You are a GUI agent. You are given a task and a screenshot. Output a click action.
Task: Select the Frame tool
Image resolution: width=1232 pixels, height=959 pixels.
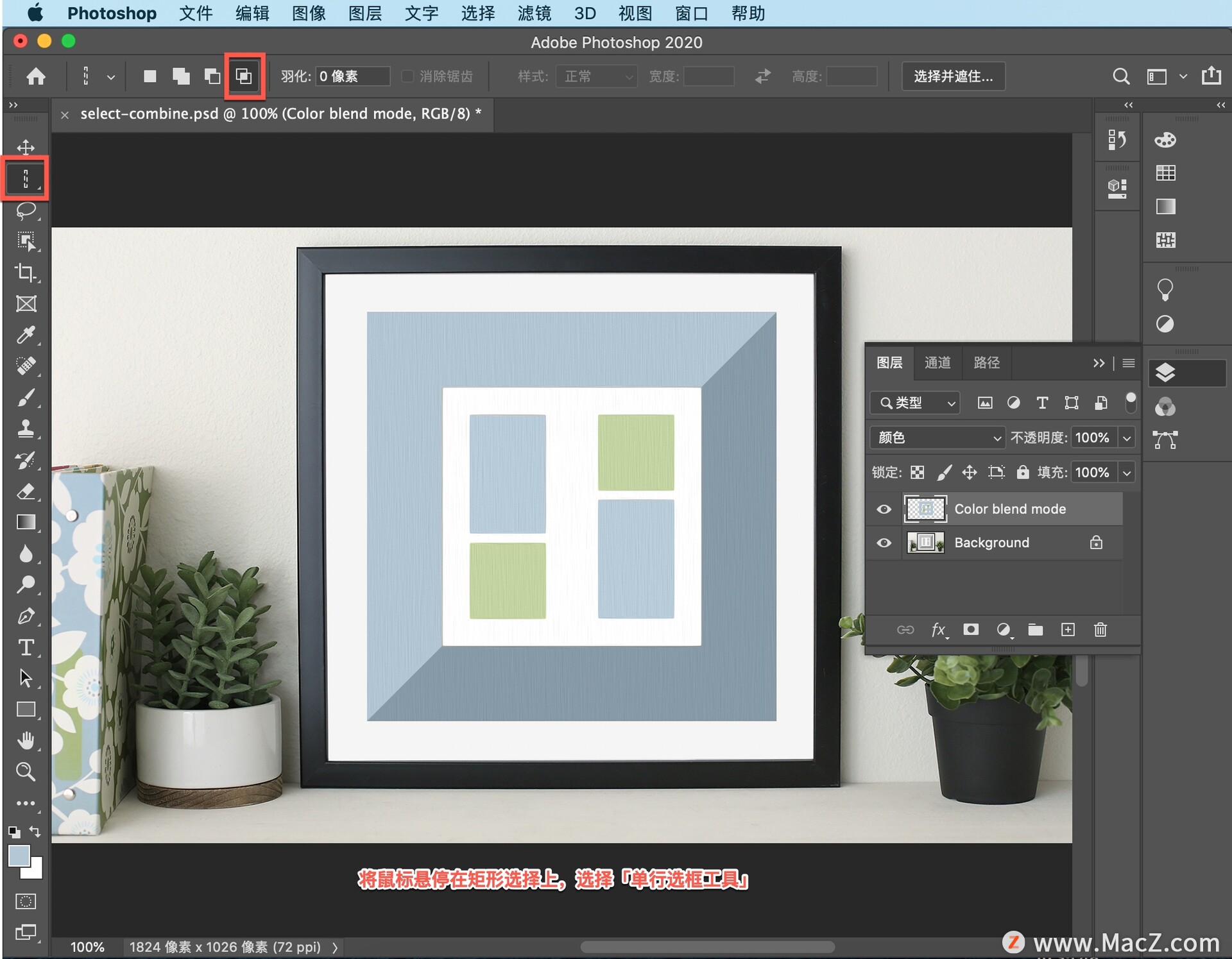tap(26, 304)
